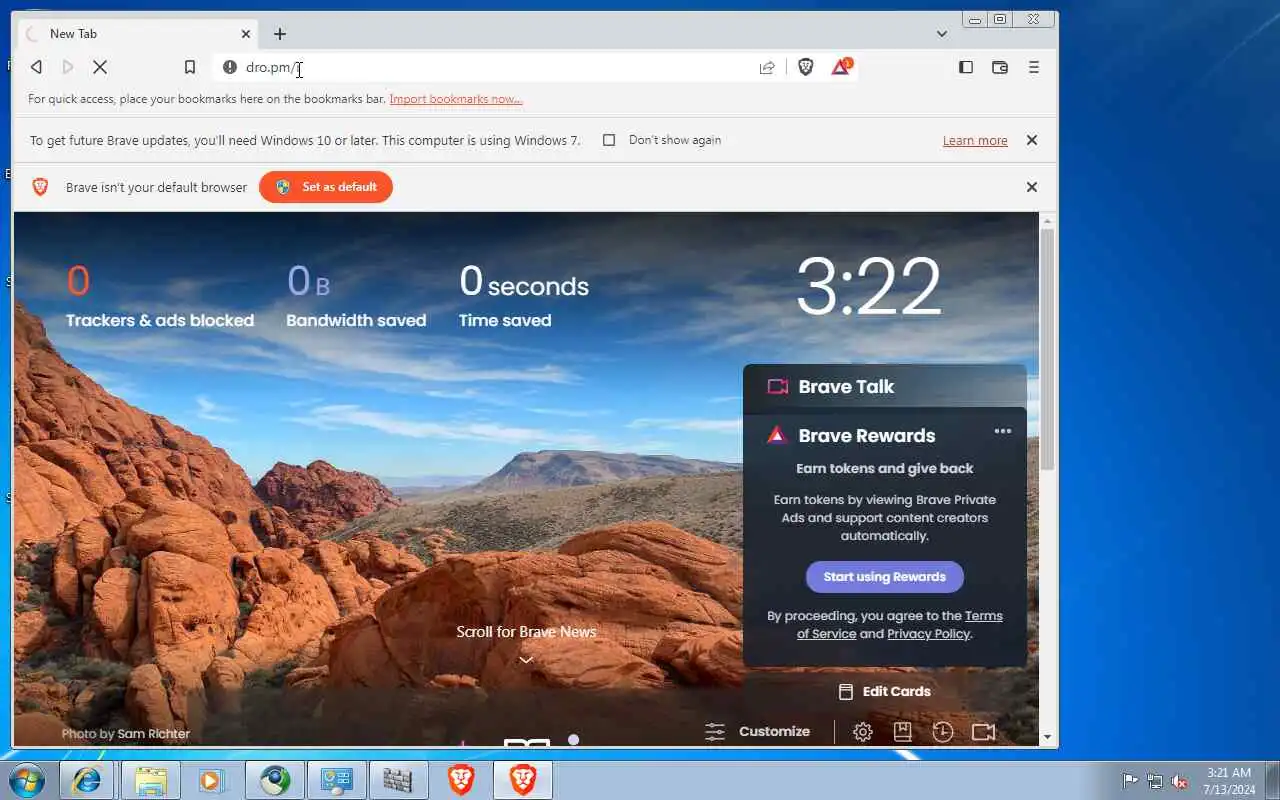The width and height of the screenshot is (1280, 800).
Task: Click the Time saved stat
Action: tap(524, 296)
